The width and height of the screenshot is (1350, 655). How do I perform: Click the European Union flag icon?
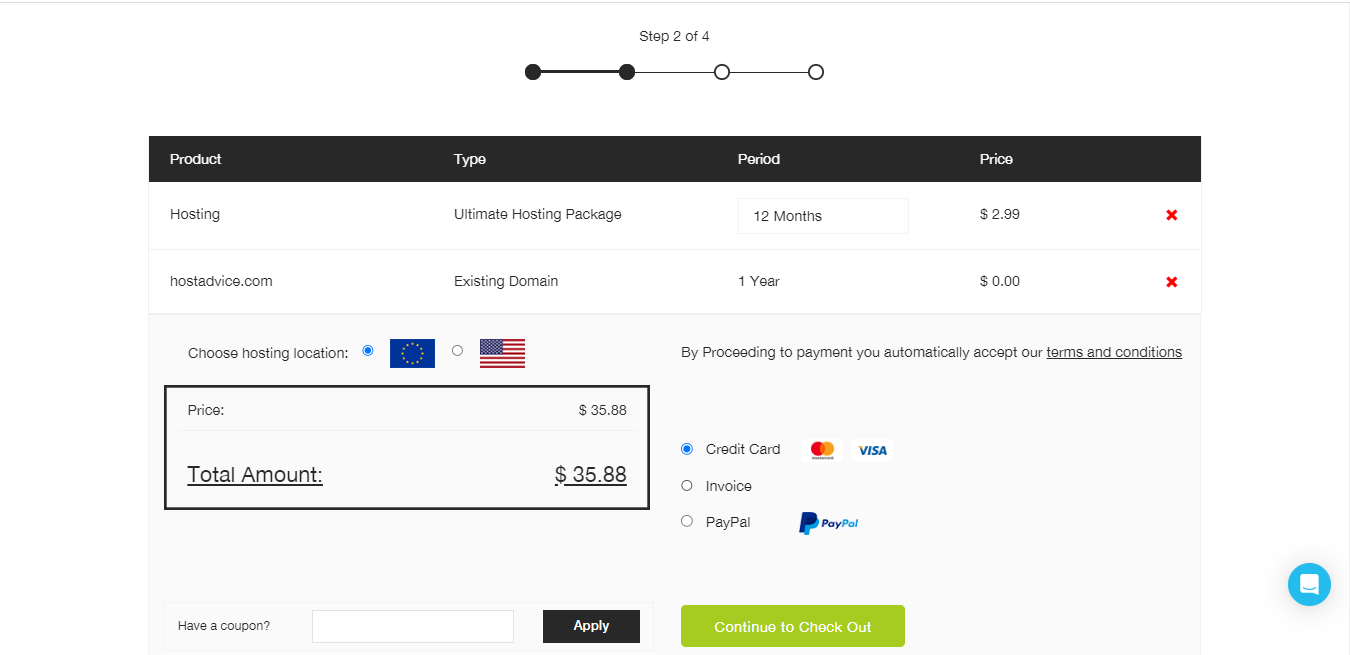[x=412, y=353]
